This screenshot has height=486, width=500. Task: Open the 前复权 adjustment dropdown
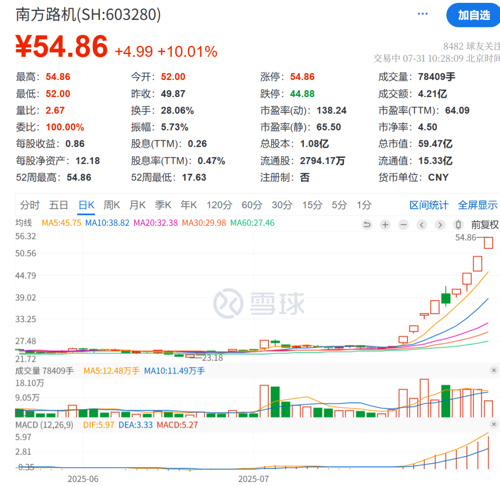click(485, 225)
